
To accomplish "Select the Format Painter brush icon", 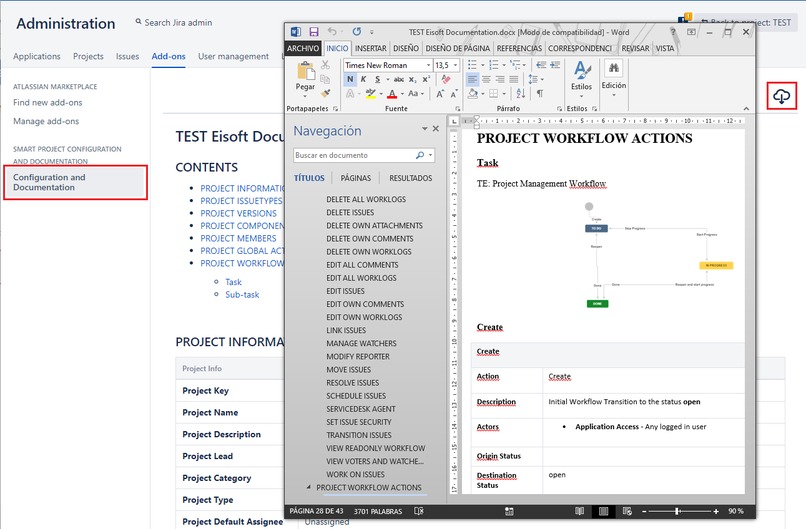I will click(x=325, y=93).
